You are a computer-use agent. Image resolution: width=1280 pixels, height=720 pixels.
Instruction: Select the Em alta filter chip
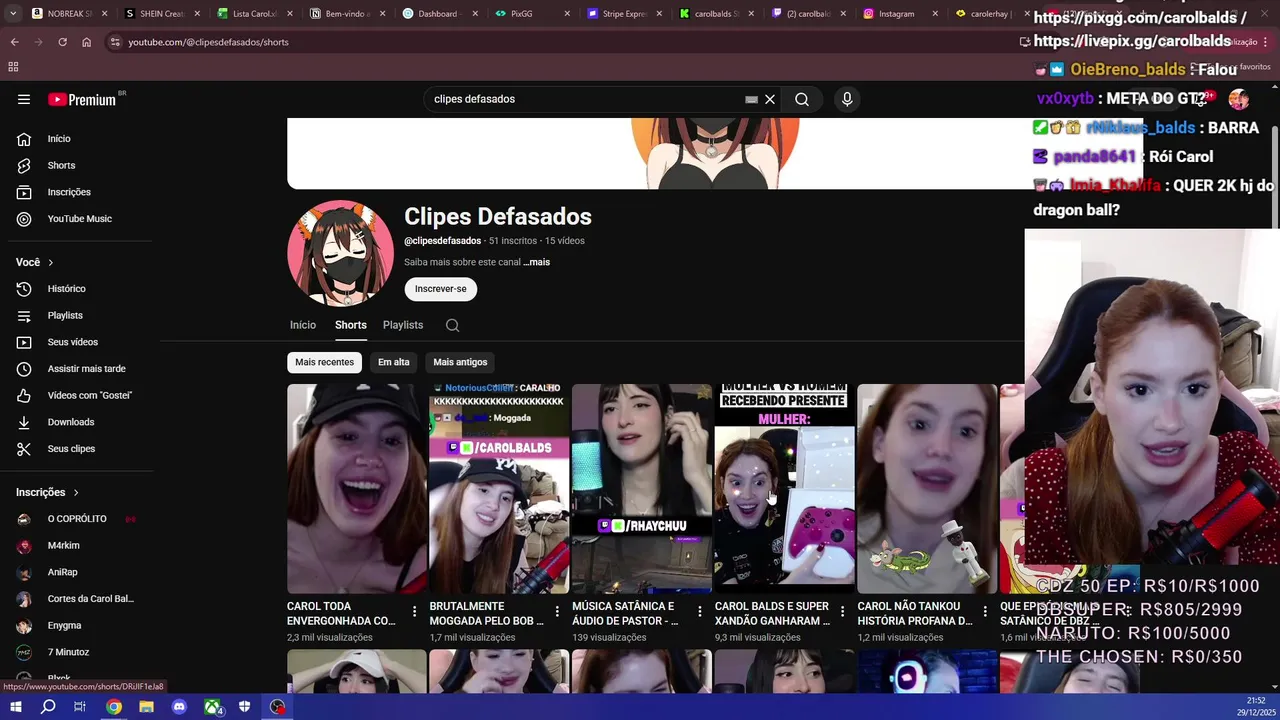(394, 362)
